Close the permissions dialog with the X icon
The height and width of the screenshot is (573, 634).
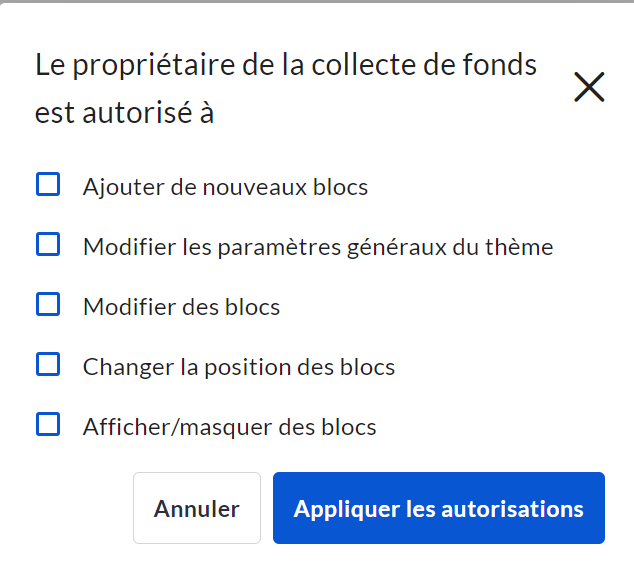click(589, 88)
